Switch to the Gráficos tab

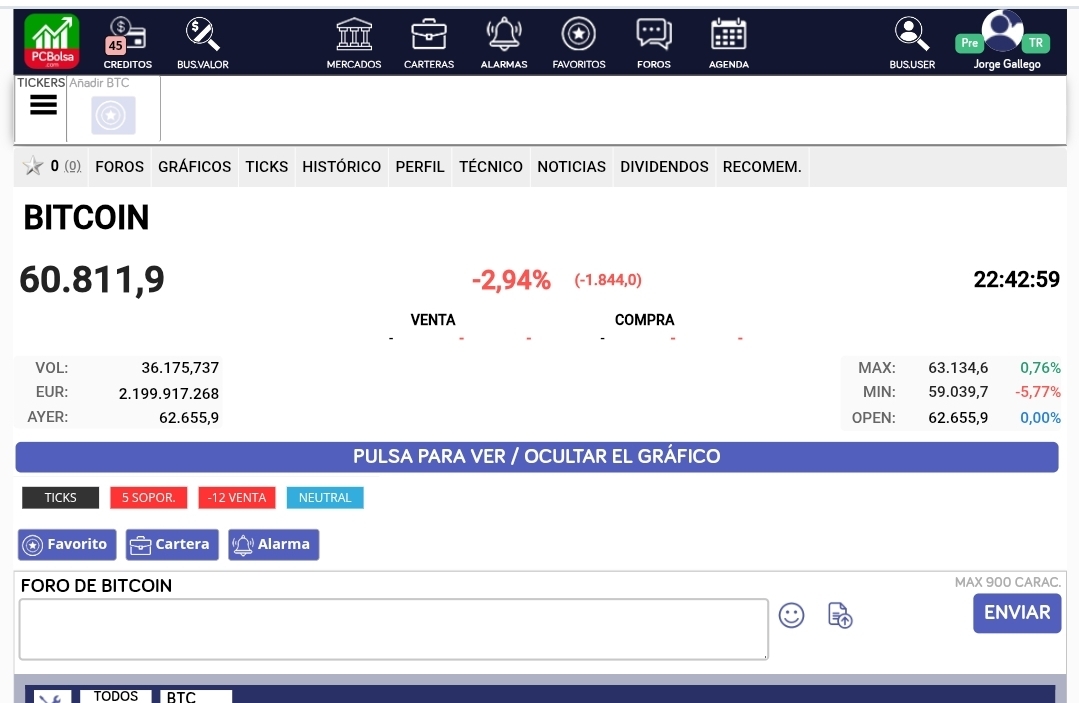(x=195, y=166)
